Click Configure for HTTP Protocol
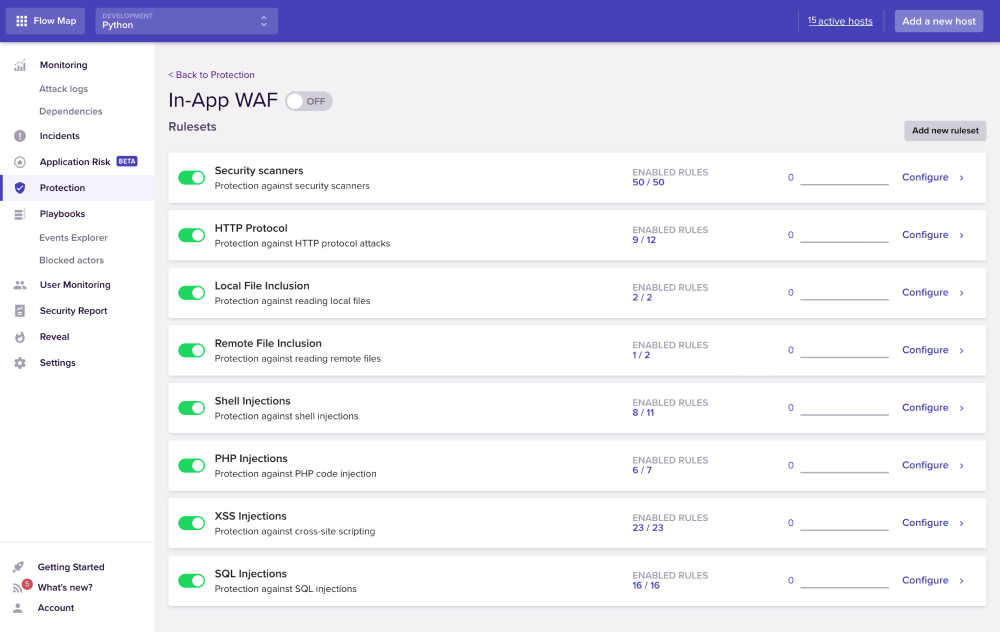The width and height of the screenshot is (1000, 632). (x=925, y=235)
